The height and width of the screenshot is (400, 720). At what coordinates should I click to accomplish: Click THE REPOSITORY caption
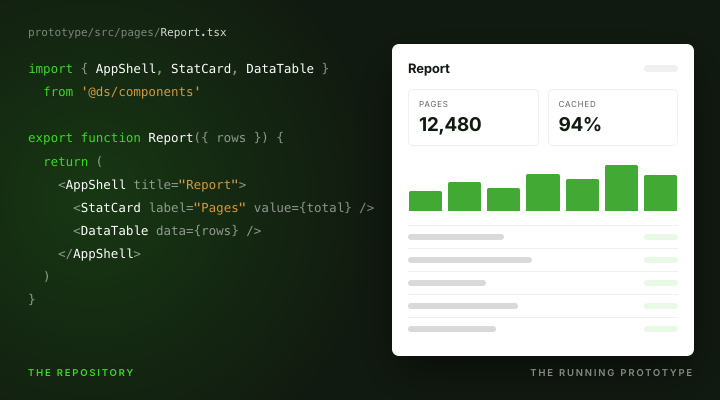(x=81, y=372)
